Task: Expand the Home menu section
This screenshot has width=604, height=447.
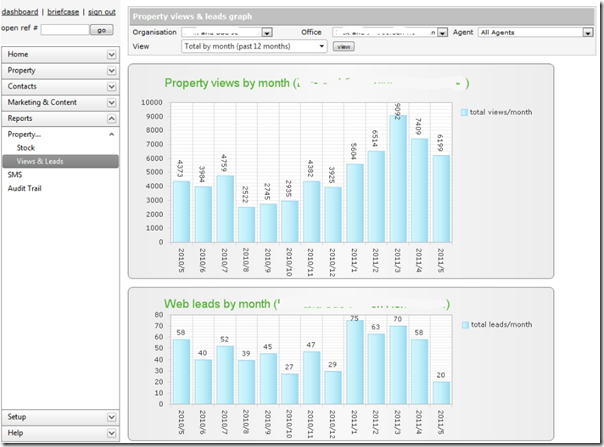Action: click(x=60, y=54)
